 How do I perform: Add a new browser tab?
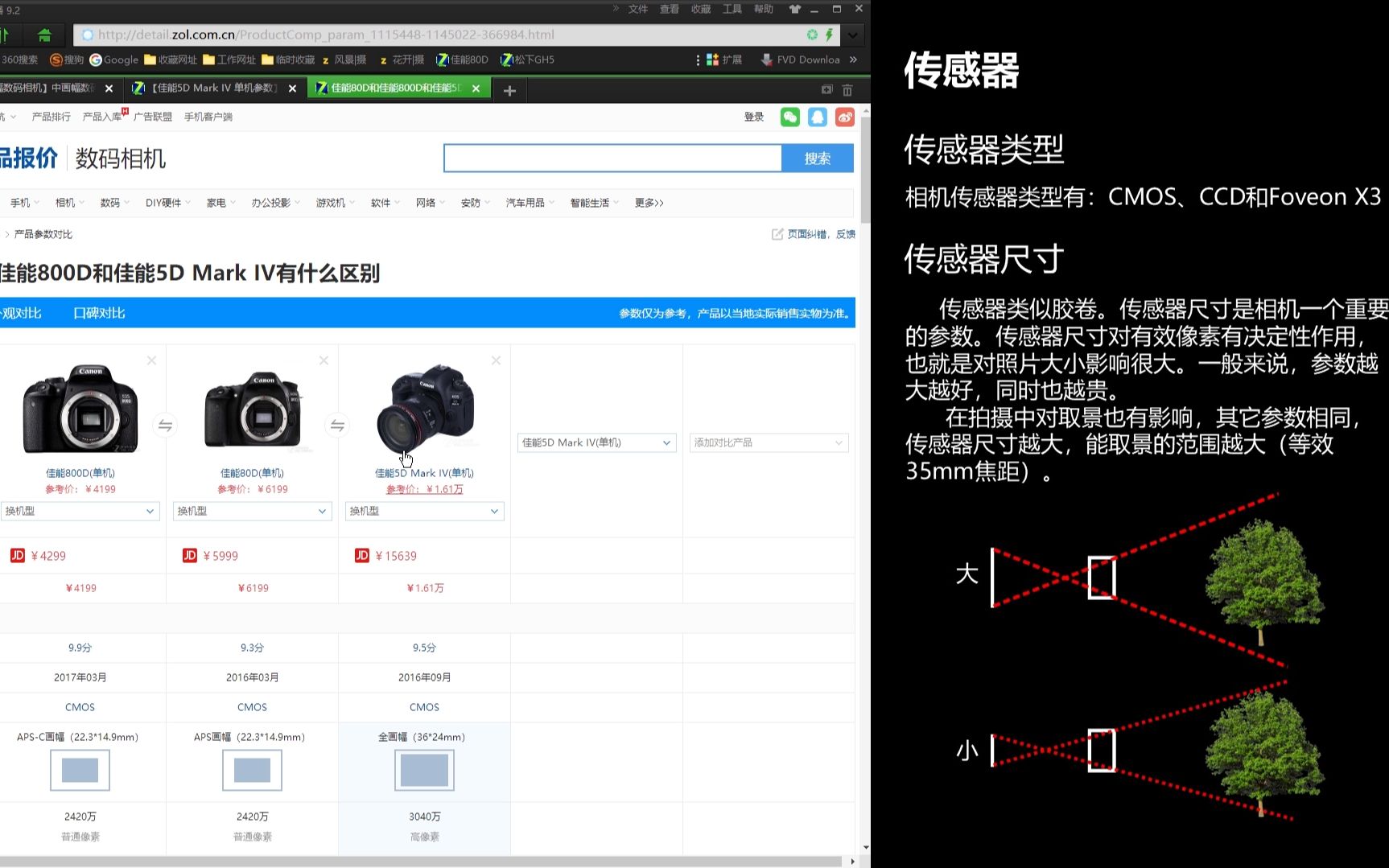[x=509, y=90]
